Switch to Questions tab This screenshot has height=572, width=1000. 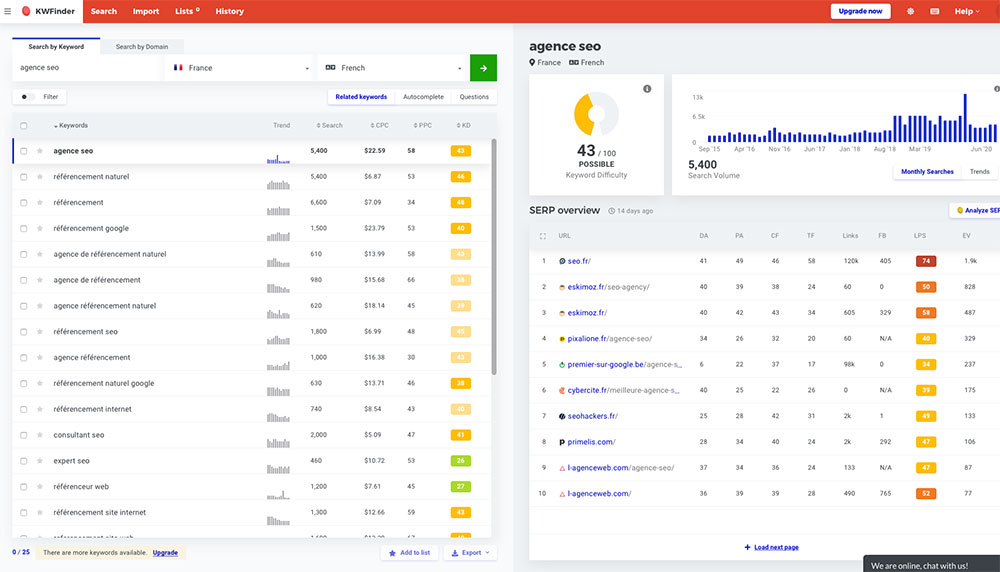coord(474,97)
